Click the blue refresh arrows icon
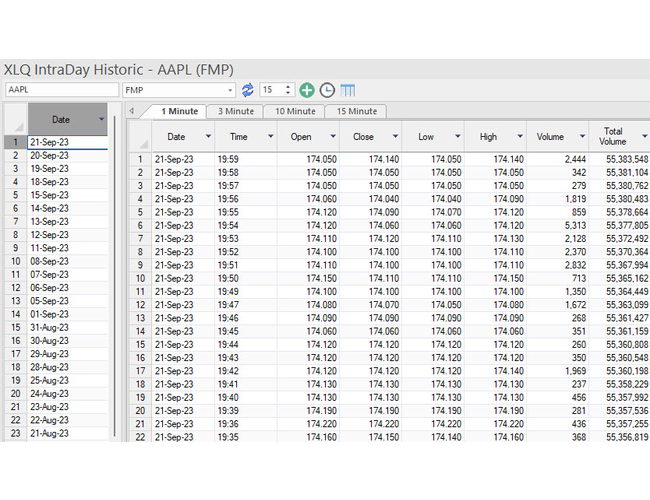 [x=247, y=90]
